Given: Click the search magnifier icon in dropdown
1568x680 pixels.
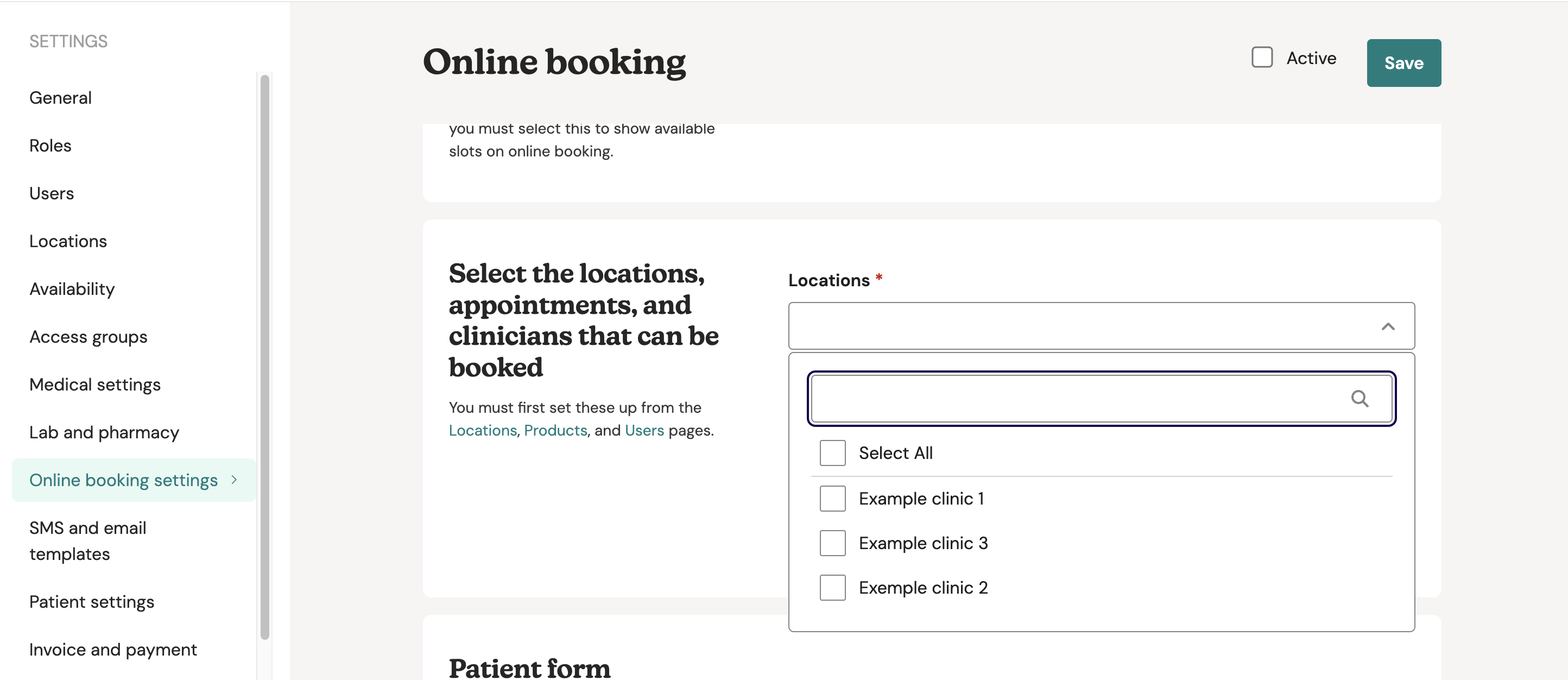Looking at the screenshot, I should pos(1359,399).
